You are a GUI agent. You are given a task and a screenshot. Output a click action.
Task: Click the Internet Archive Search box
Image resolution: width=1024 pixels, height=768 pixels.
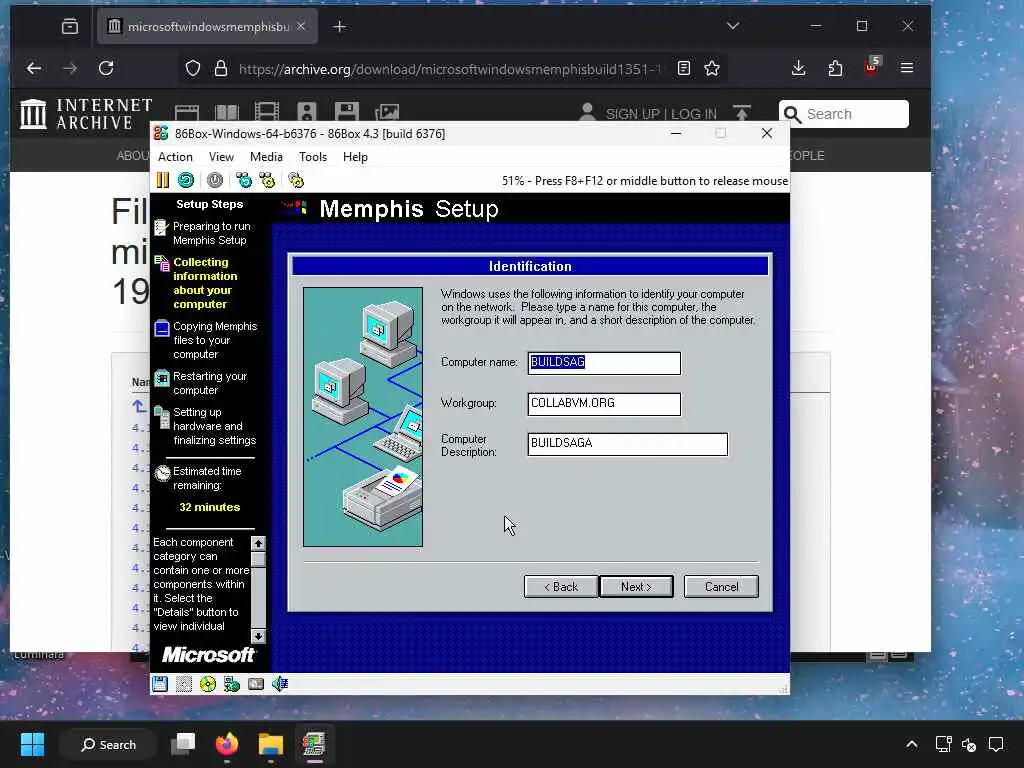point(844,114)
